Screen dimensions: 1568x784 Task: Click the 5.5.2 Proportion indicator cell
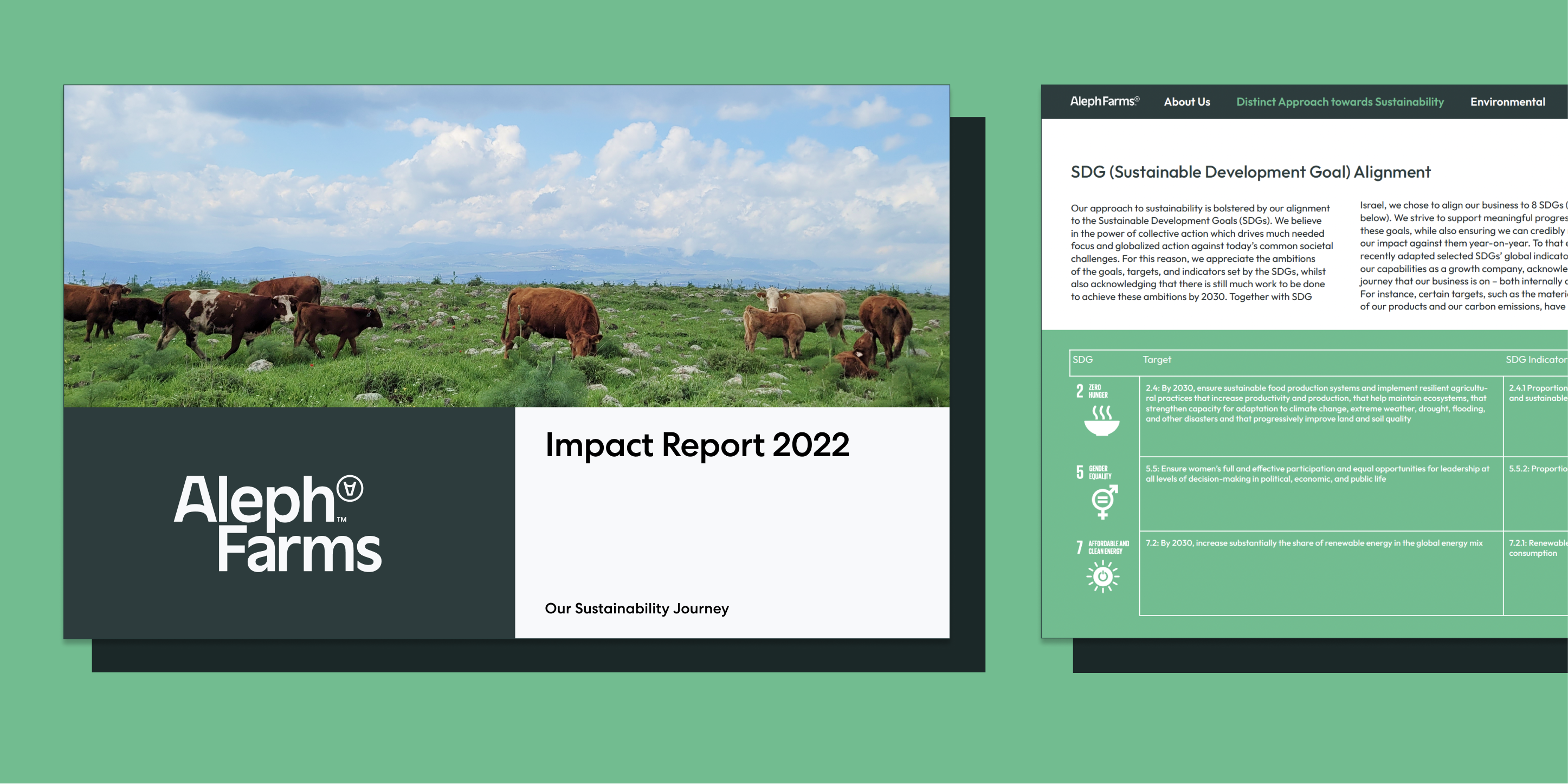coord(1535,494)
